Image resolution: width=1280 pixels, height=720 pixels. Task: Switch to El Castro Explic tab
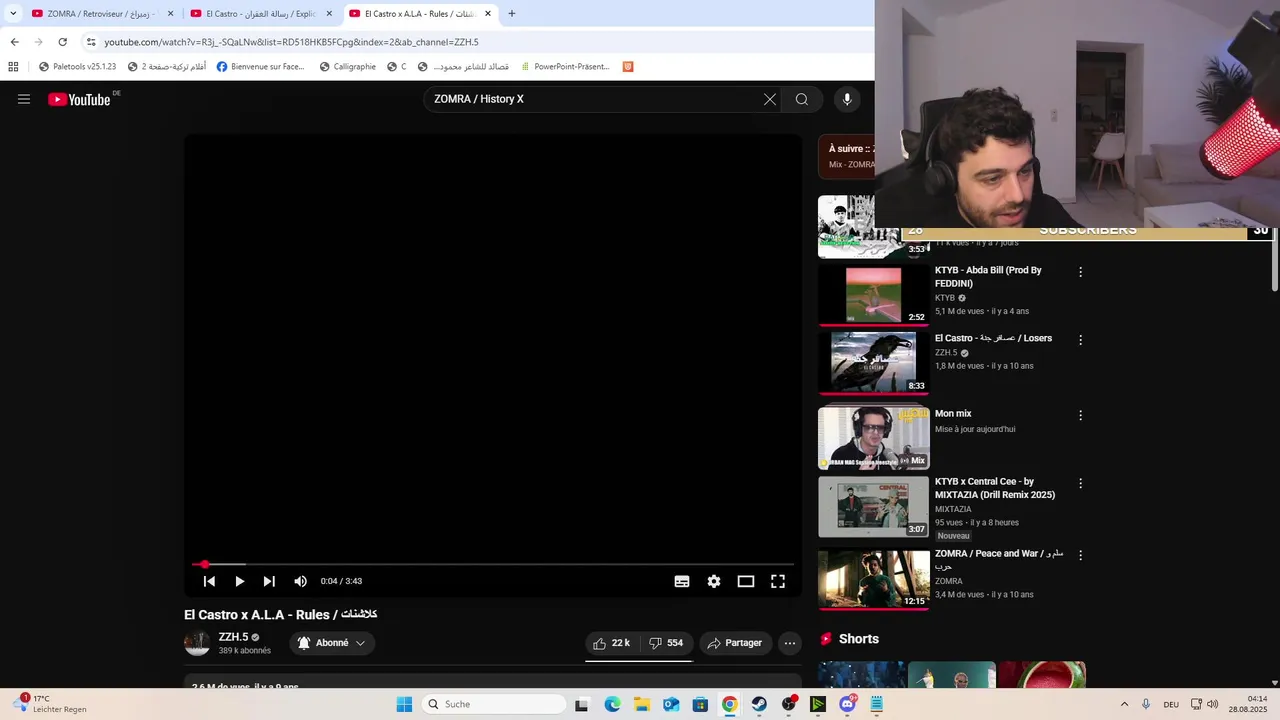coord(254,14)
